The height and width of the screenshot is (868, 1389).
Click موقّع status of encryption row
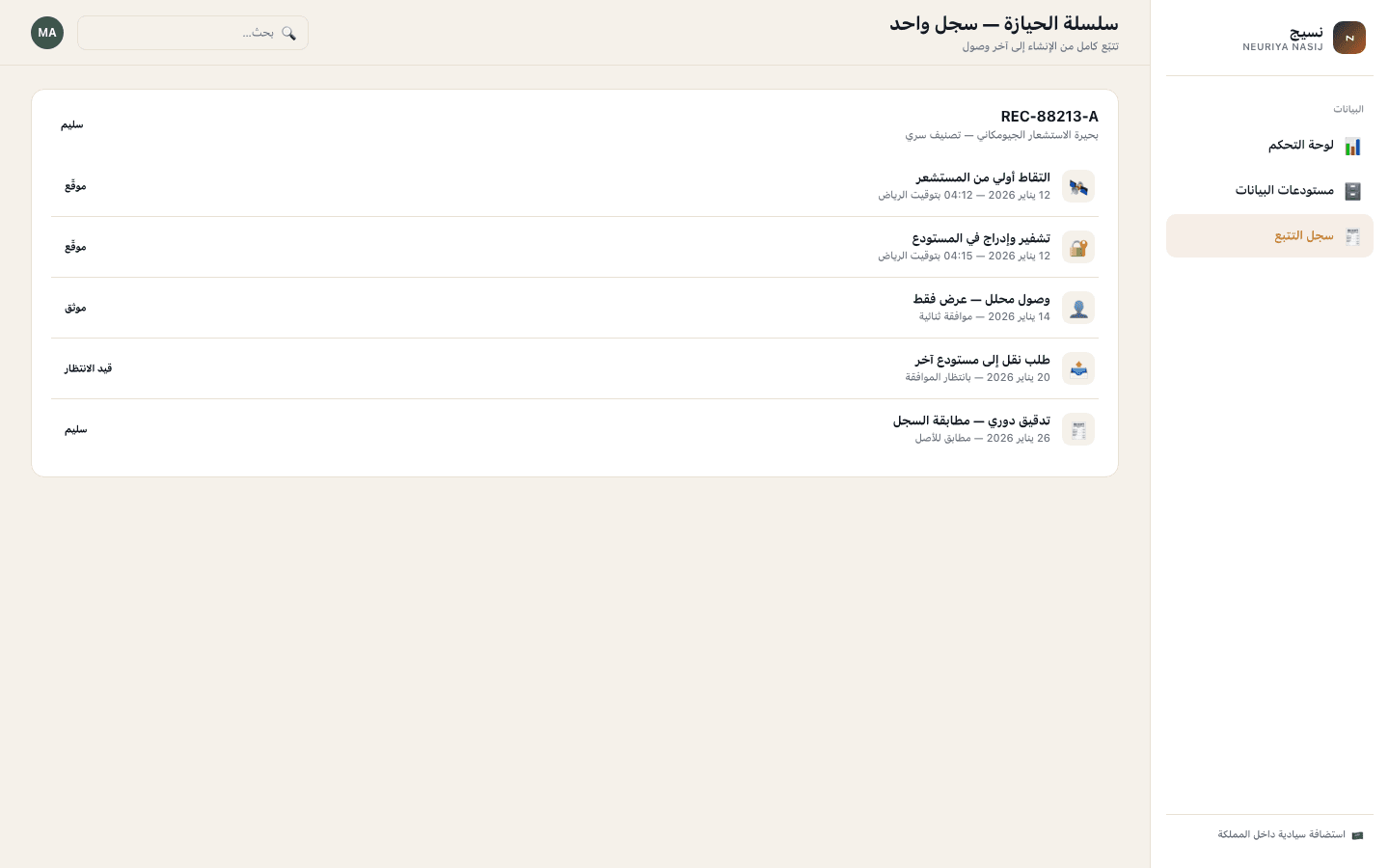76,247
